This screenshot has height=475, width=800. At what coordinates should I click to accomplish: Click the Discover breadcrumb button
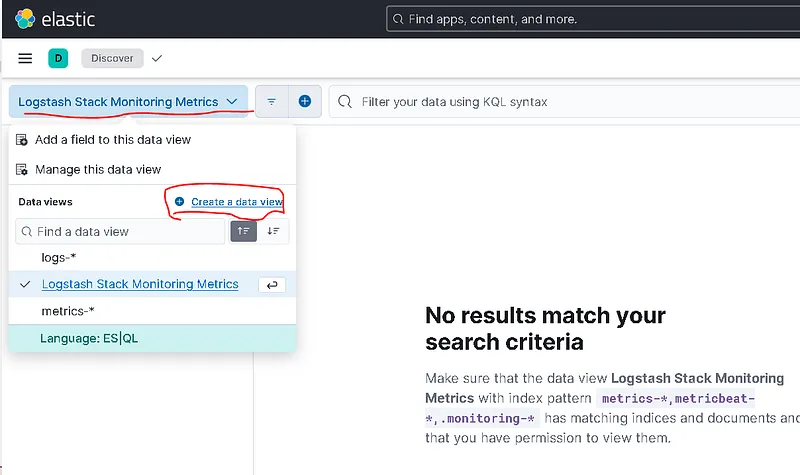(x=112, y=58)
